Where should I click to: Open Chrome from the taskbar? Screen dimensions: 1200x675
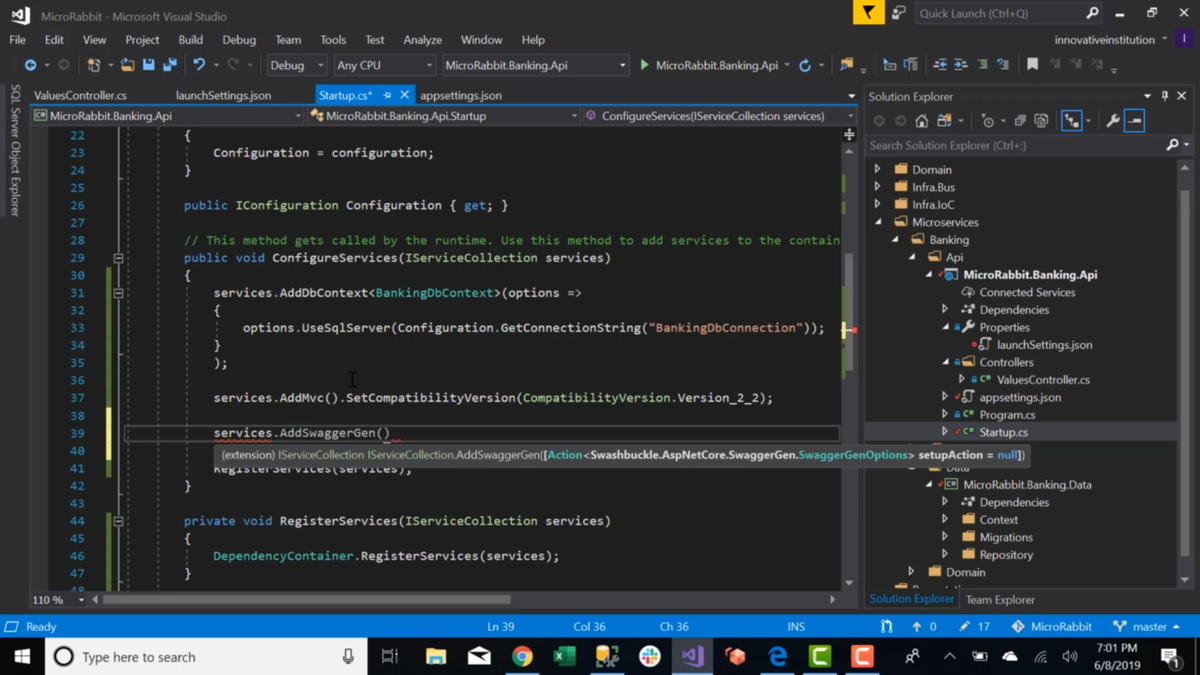click(522, 657)
